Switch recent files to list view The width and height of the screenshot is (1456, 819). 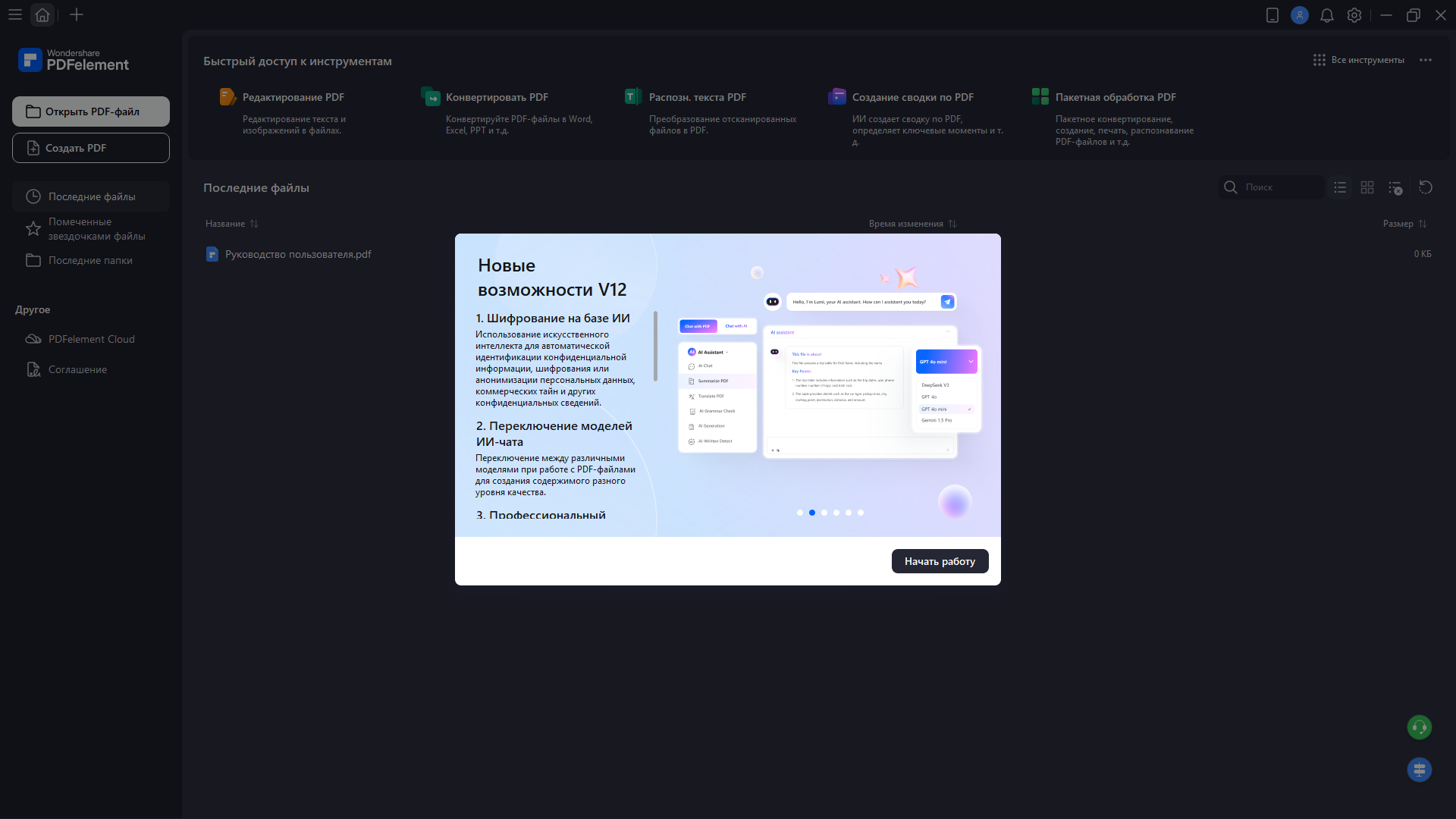coord(1340,187)
